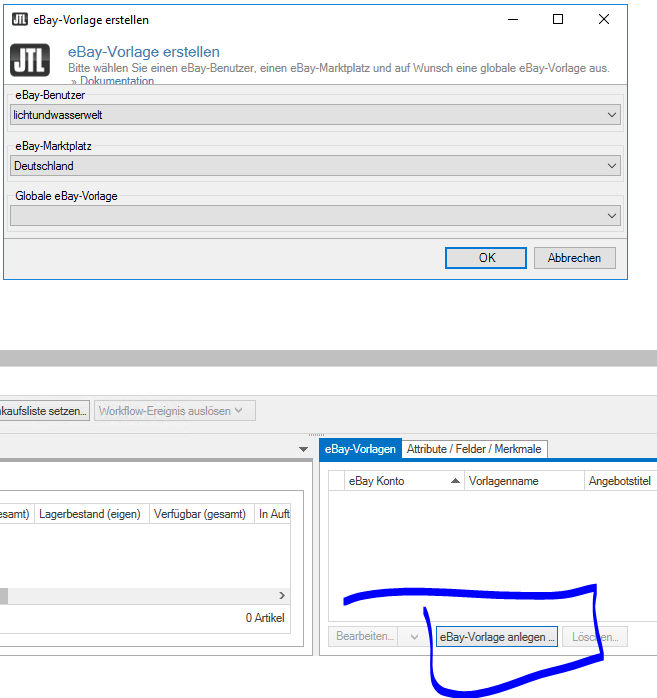Click the Verfügbar (gesamt) column header
Viewport: 657px width, 698px height.
point(201,514)
